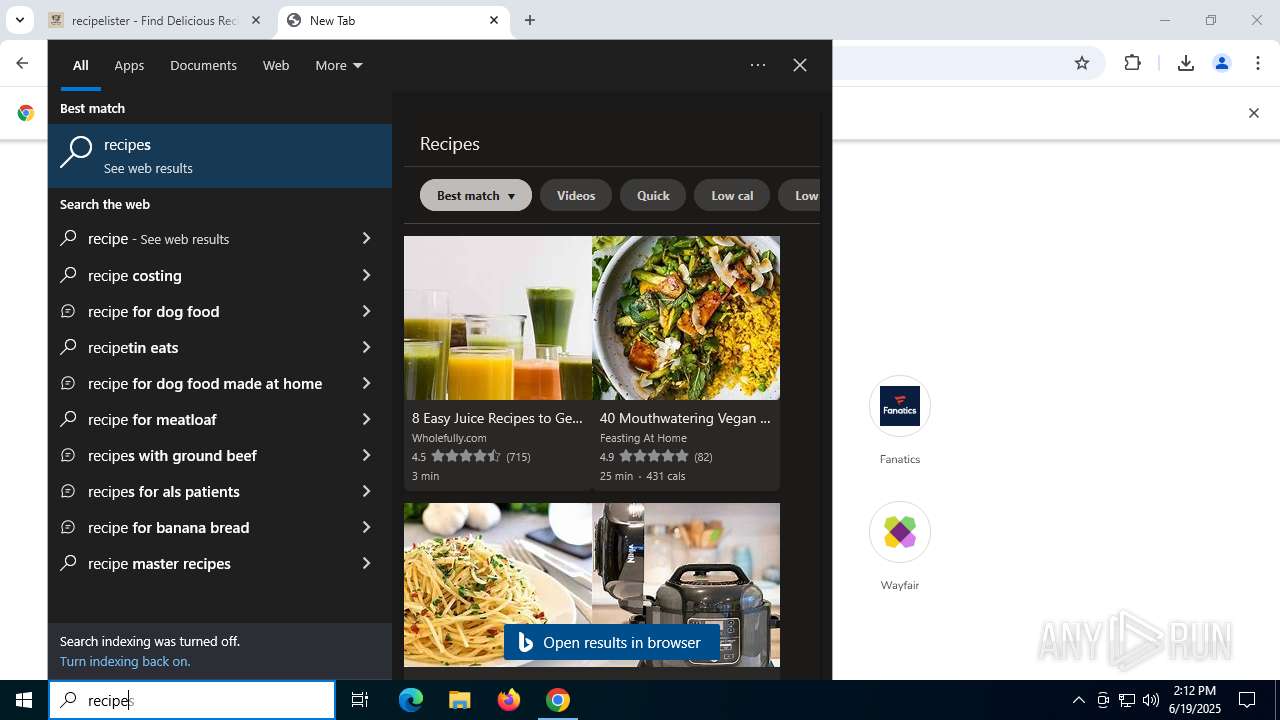Select the Web search filter tab
This screenshot has width=1280, height=720.
click(x=276, y=65)
